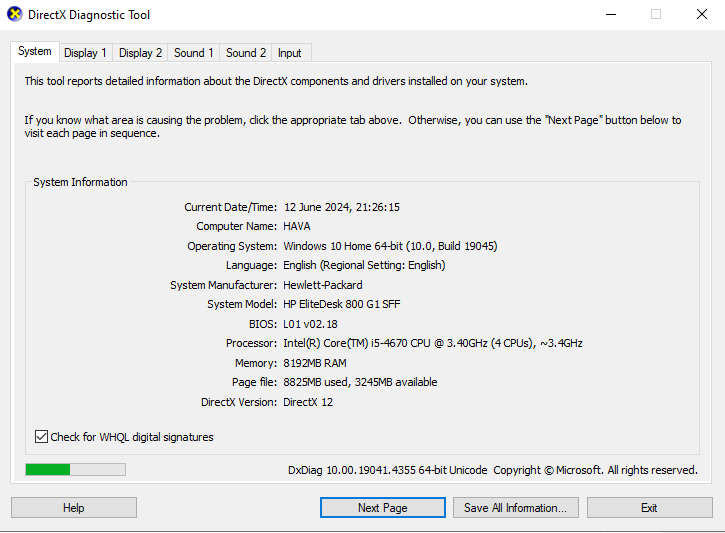Click the Copyright Microsoft notice text
This screenshot has width=725, height=533.
tap(596, 470)
